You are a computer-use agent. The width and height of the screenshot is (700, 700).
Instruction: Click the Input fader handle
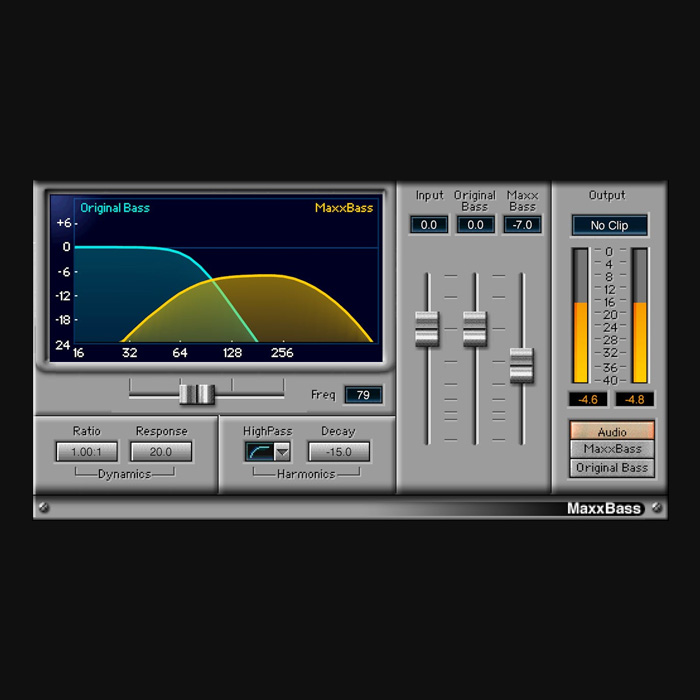click(427, 329)
